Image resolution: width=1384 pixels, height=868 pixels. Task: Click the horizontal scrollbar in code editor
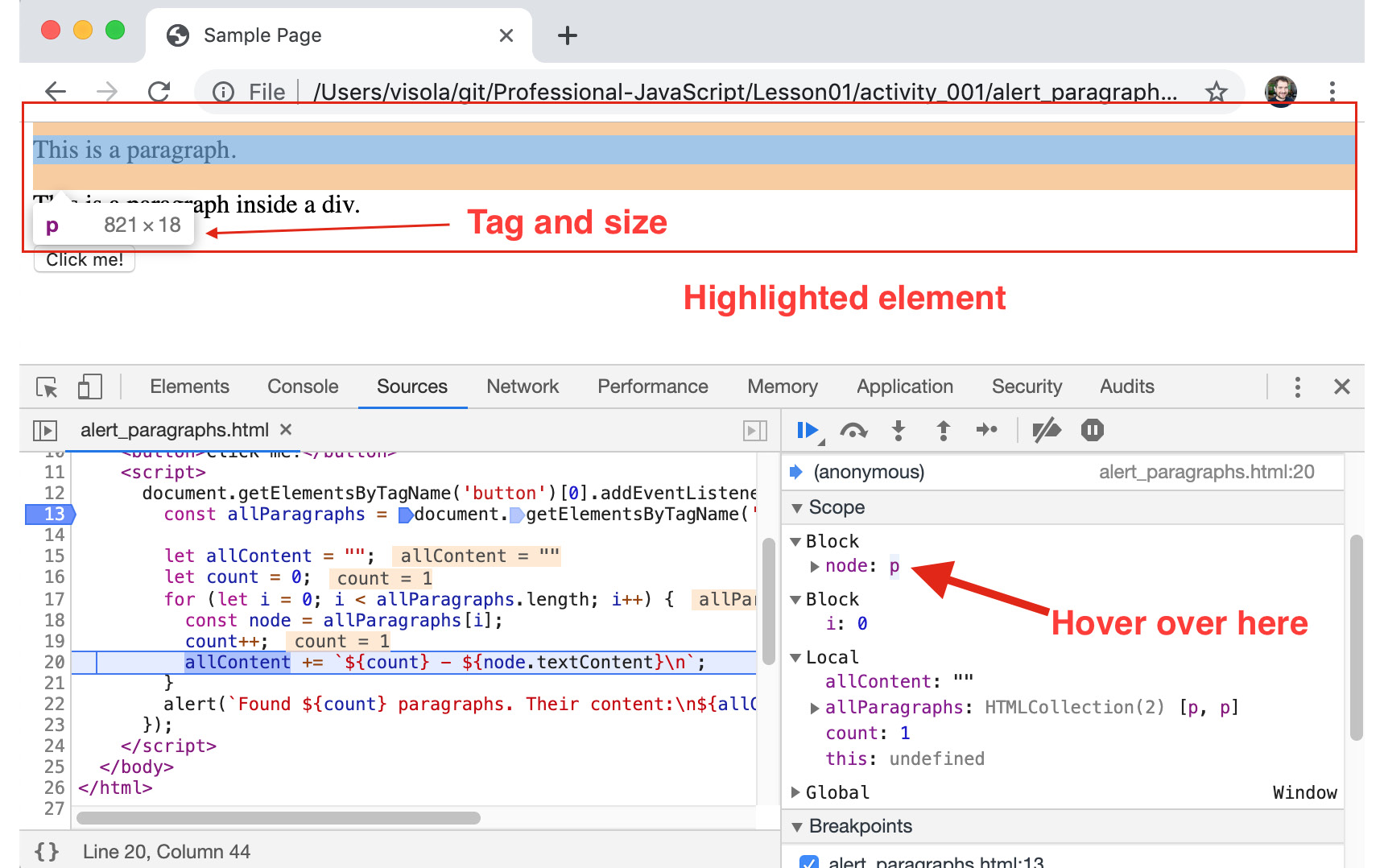(x=279, y=818)
